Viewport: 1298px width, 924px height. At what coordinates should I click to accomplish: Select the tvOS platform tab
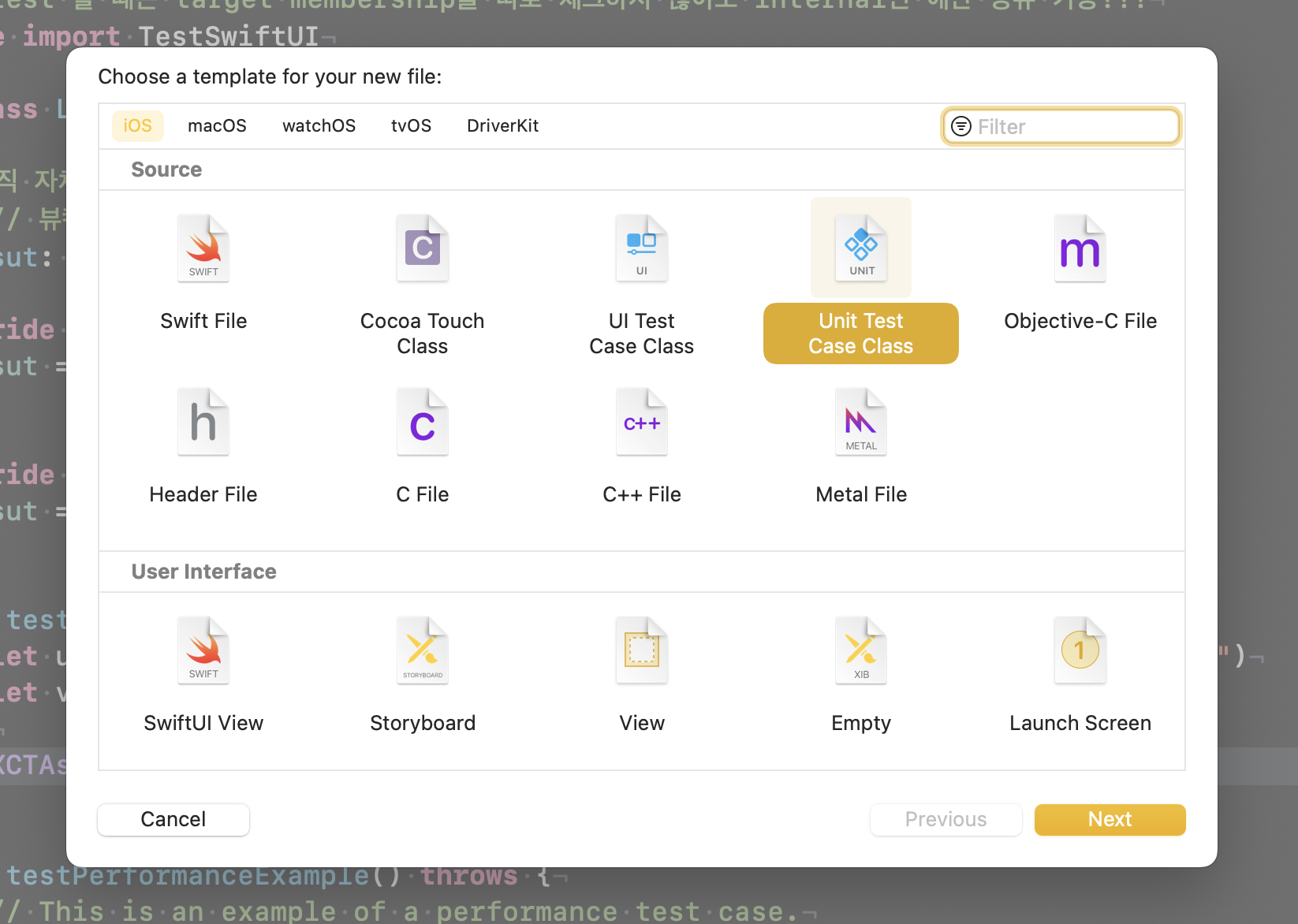point(411,126)
